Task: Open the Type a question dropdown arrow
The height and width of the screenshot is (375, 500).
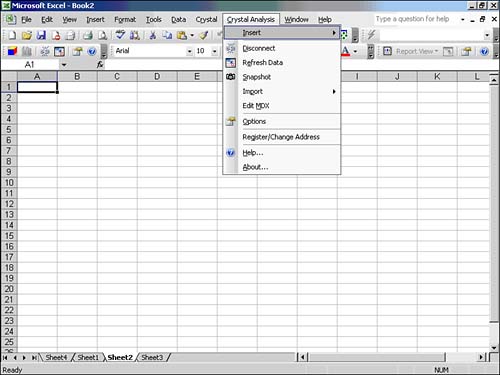Action: point(463,19)
